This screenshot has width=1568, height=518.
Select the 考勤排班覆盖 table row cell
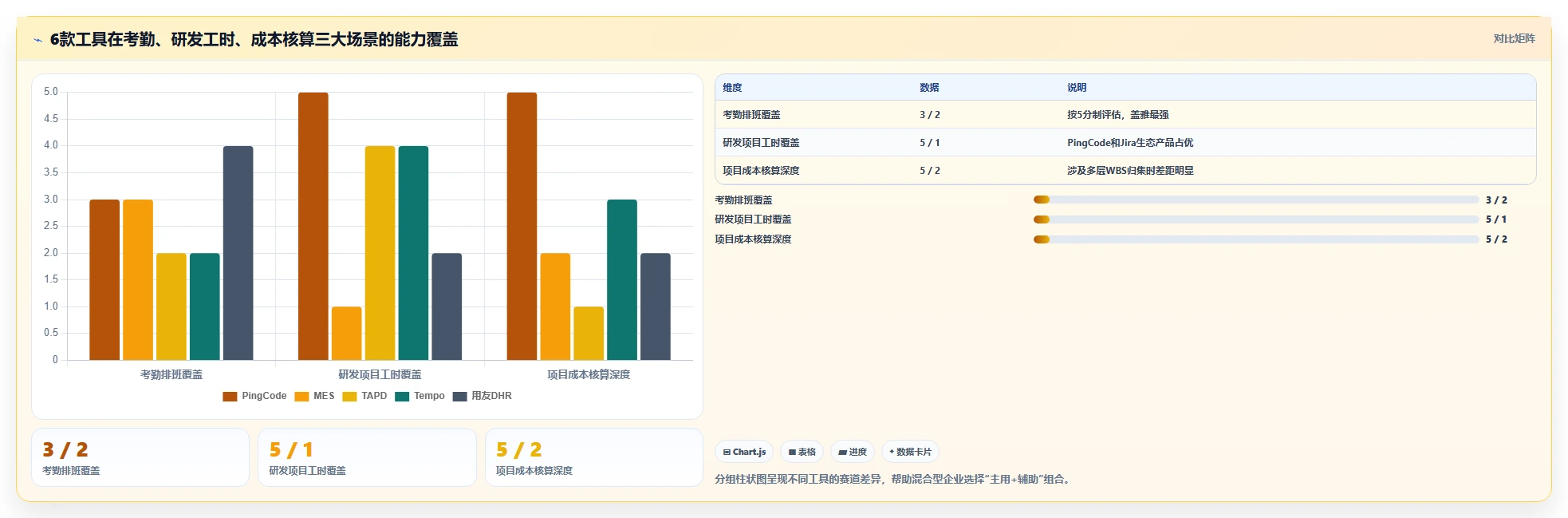(x=751, y=115)
